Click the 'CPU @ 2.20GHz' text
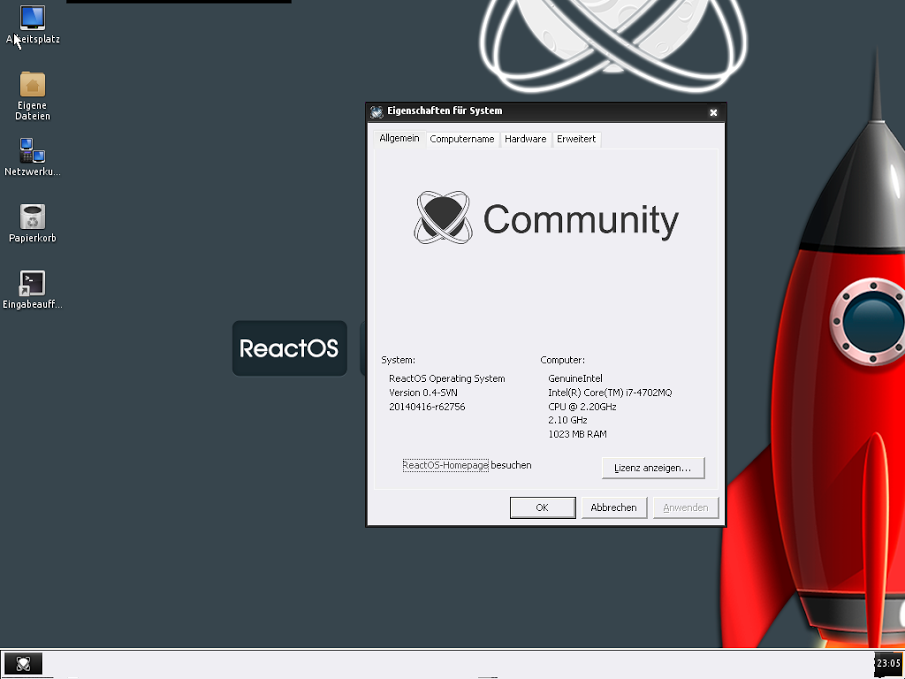The width and height of the screenshot is (905, 679). (x=582, y=406)
